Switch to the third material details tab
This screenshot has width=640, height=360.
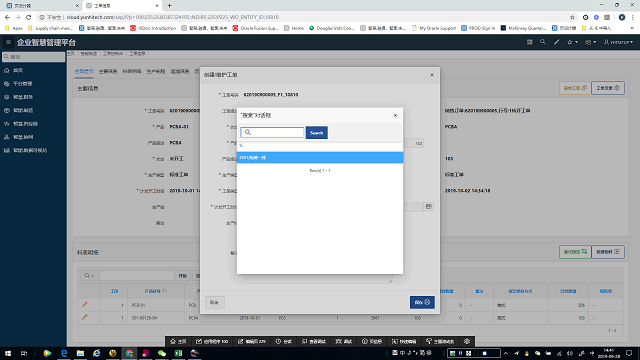click(x=132, y=71)
